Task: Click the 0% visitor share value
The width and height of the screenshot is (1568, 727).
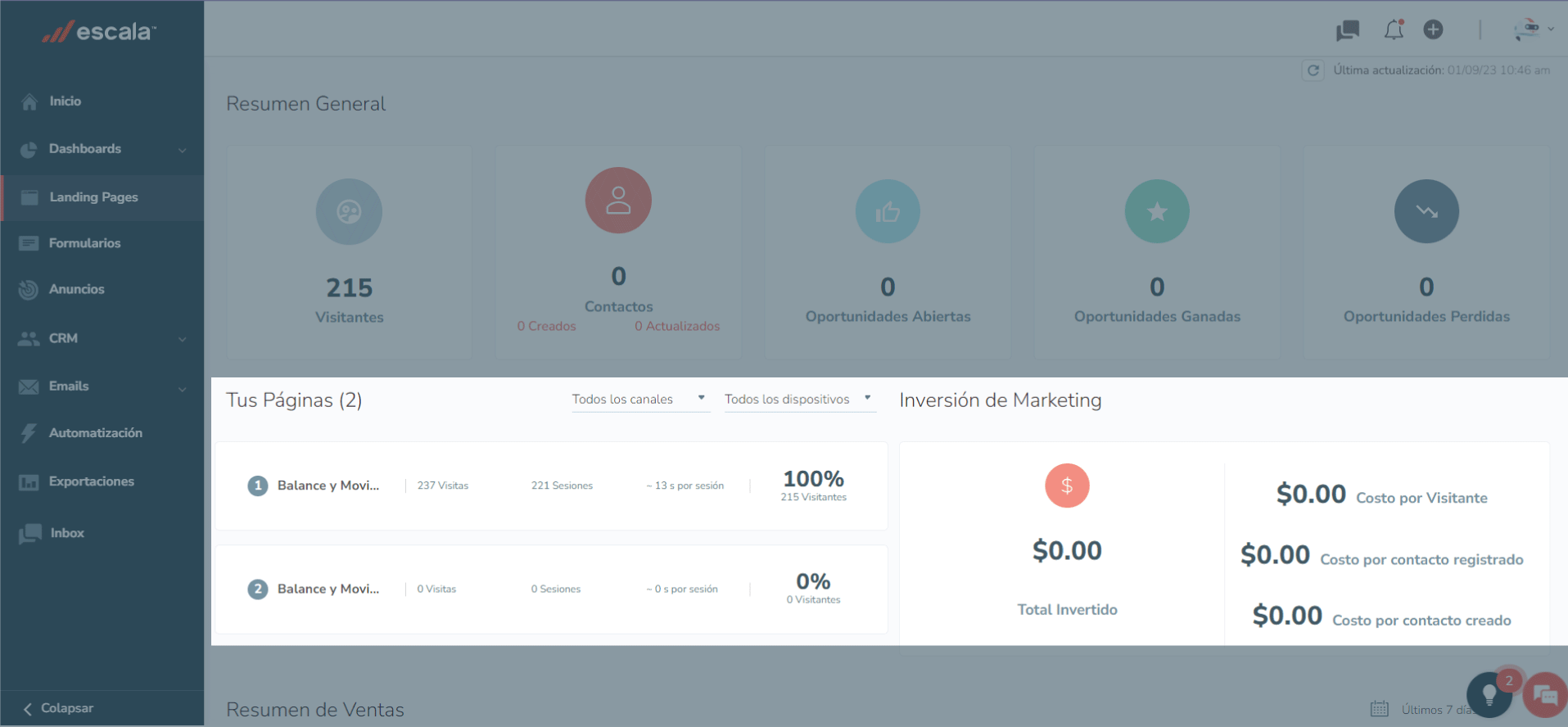Action: pyautogui.click(x=813, y=581)
